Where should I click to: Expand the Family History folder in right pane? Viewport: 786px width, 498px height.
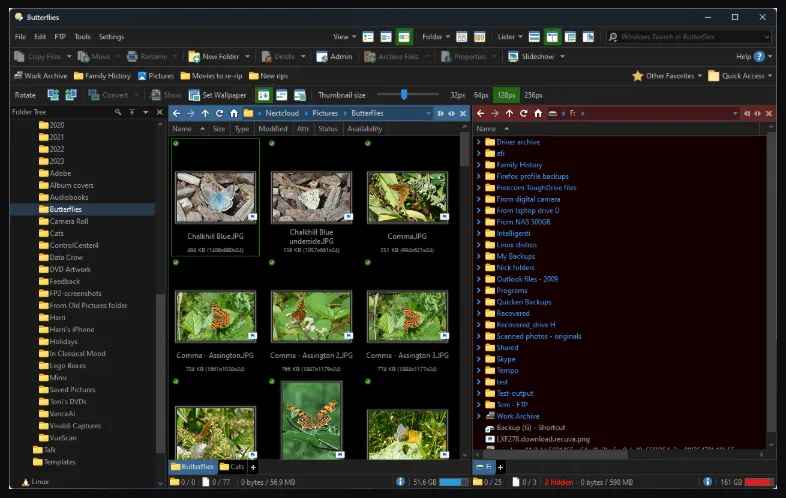click(x=479, y=165)
